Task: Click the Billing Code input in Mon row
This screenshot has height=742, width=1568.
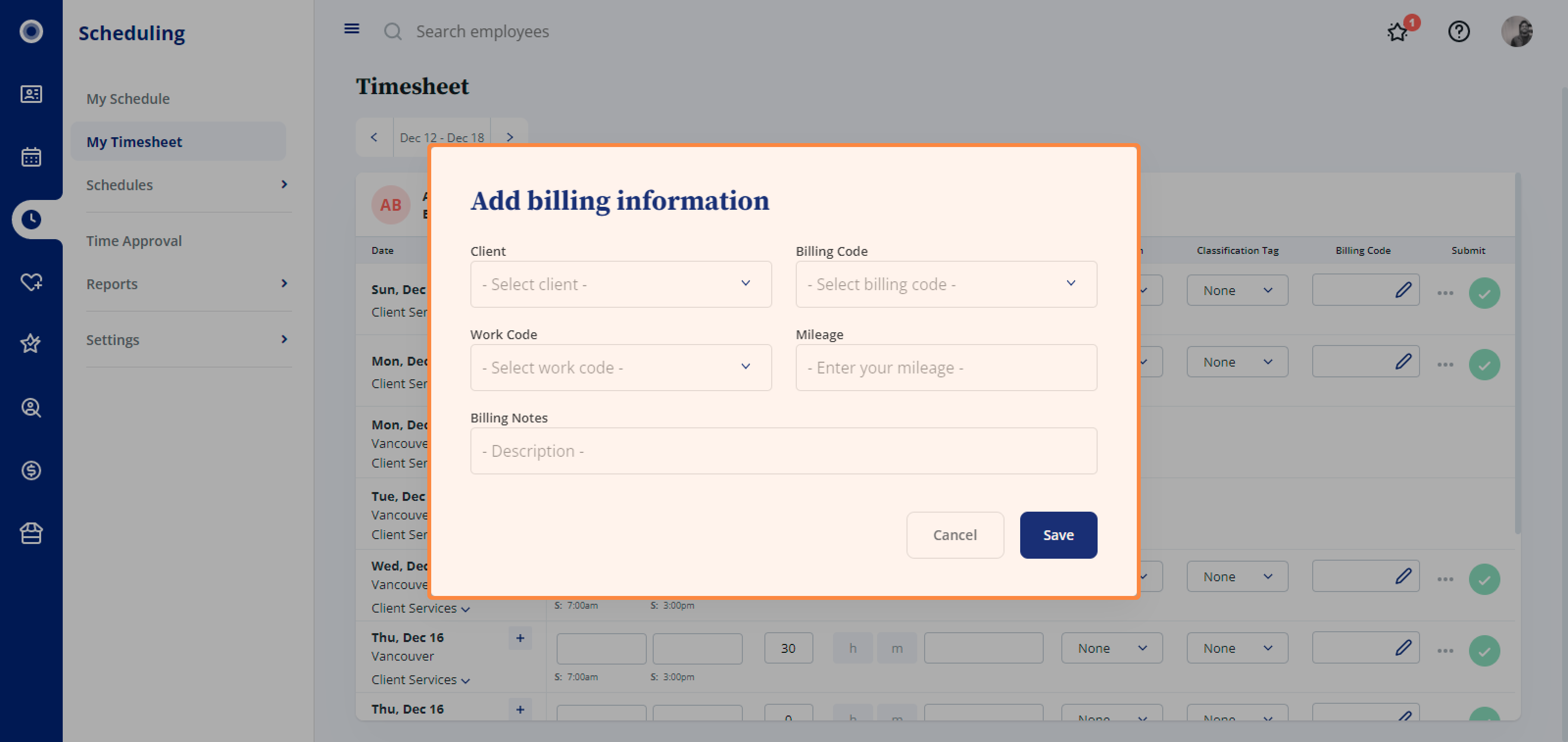Action: (x=1365, y=362)
